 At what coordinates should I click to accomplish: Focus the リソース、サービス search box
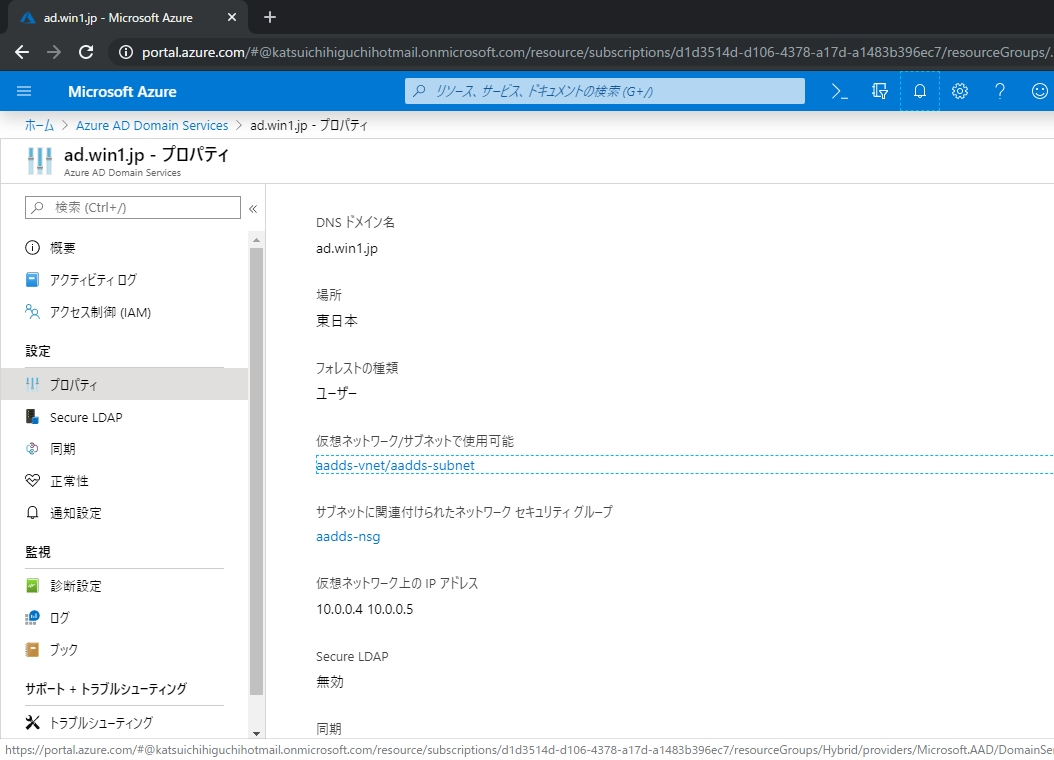[x=604, y=91]
